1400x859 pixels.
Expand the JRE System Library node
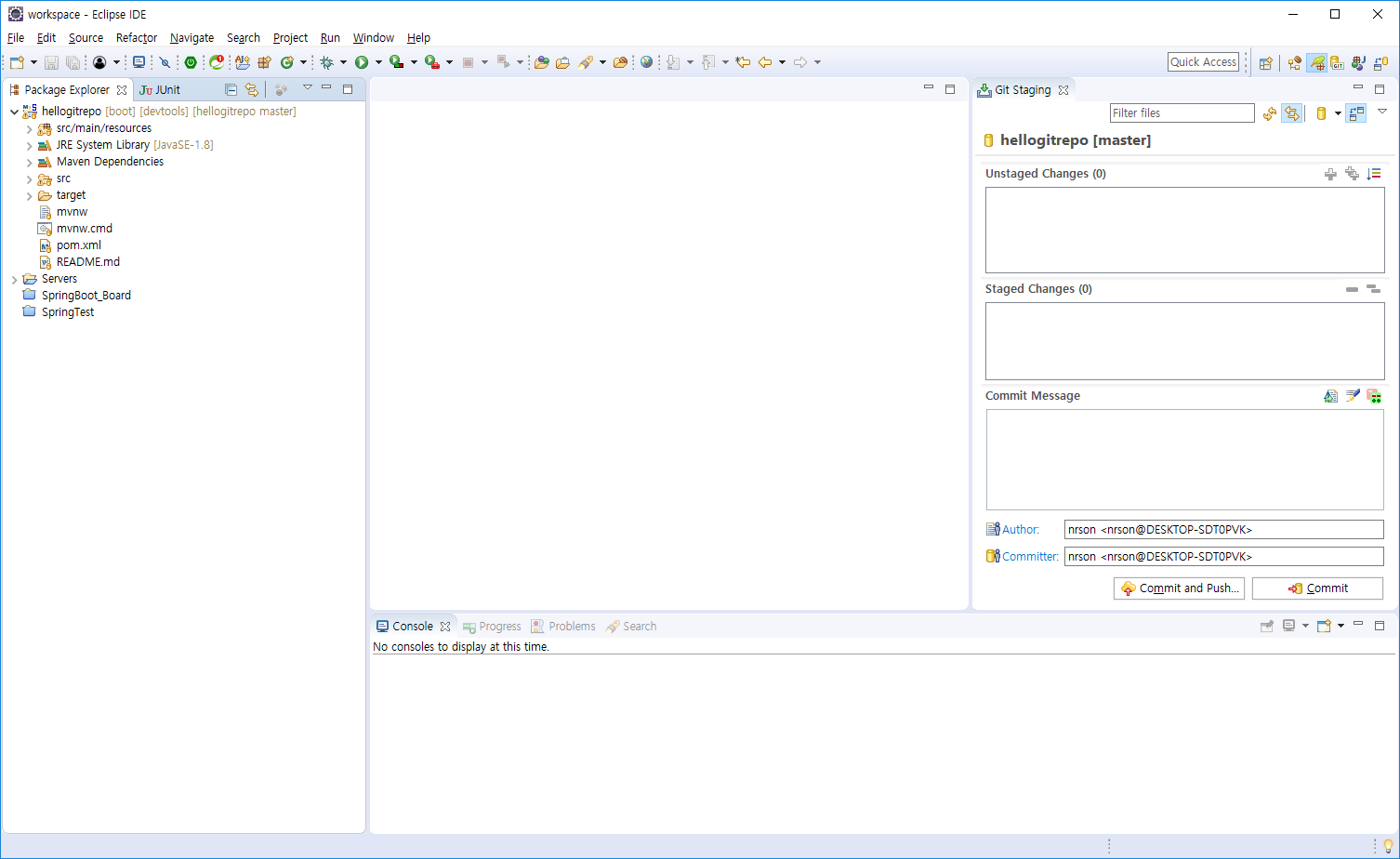pos(29,146)
